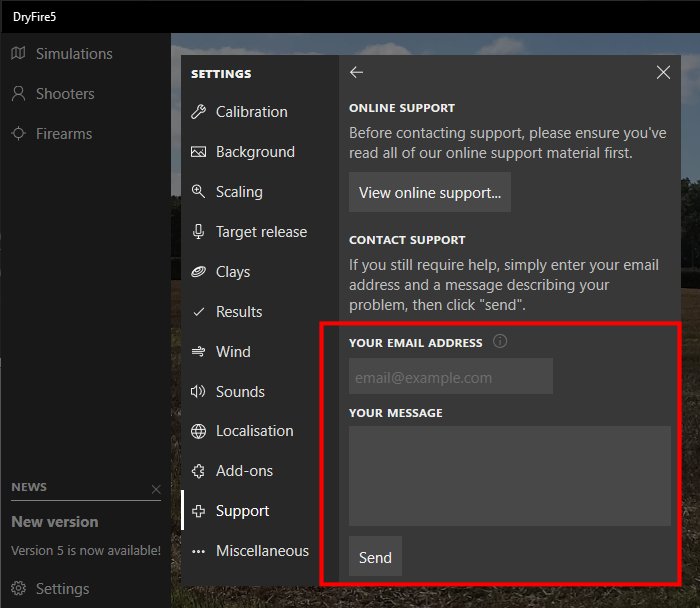Click the Wind icon in settings

point(198,352)
